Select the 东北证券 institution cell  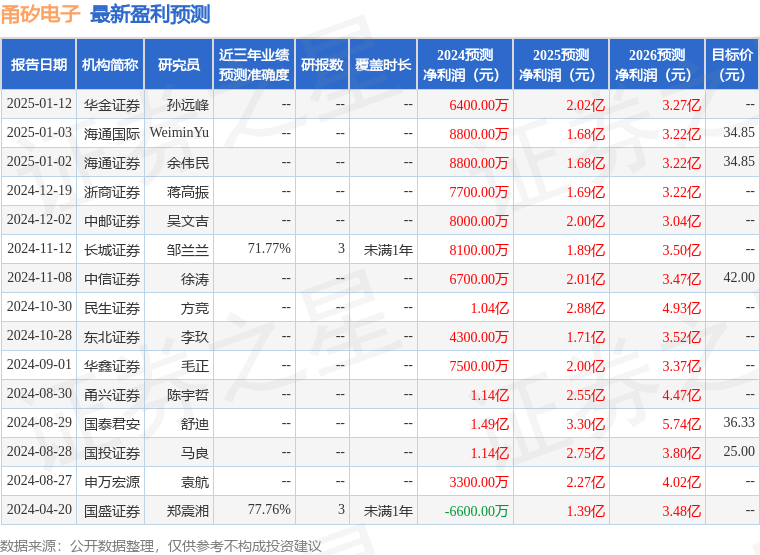112,337
